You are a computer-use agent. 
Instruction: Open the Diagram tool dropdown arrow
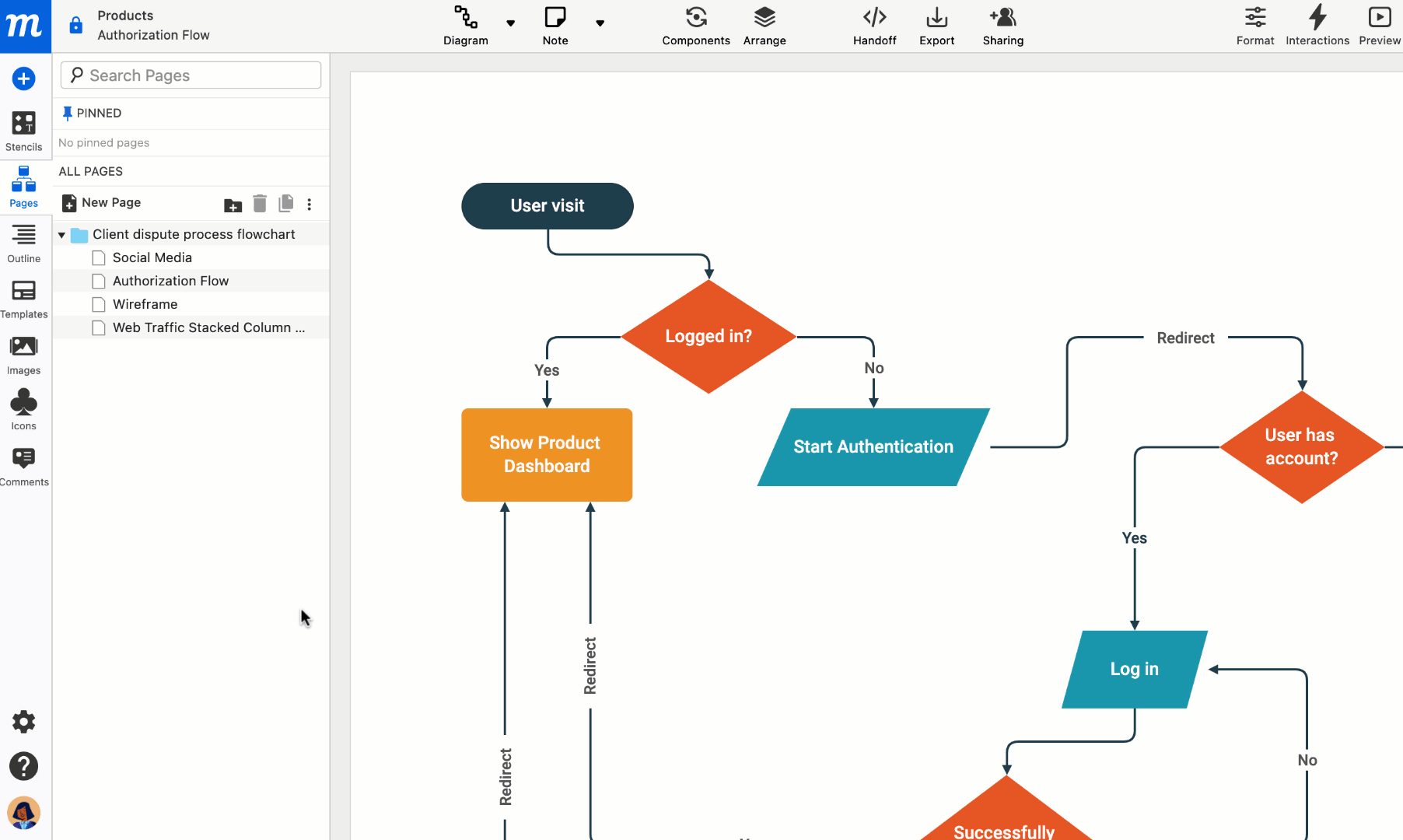(x=511, y=23)
